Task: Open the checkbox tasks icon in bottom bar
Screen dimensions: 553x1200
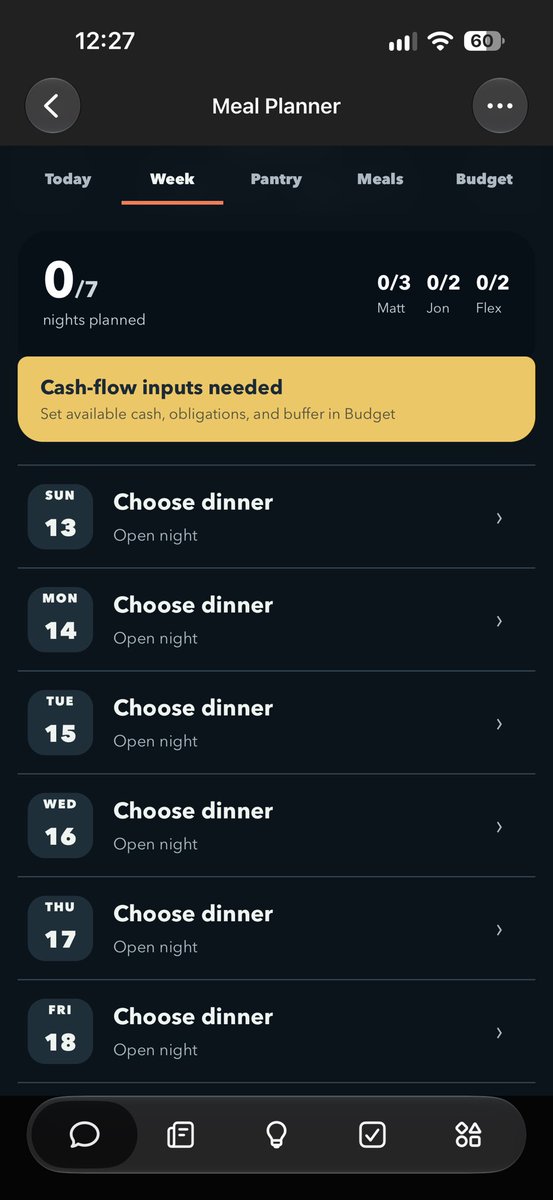Action: [372, 1134]
